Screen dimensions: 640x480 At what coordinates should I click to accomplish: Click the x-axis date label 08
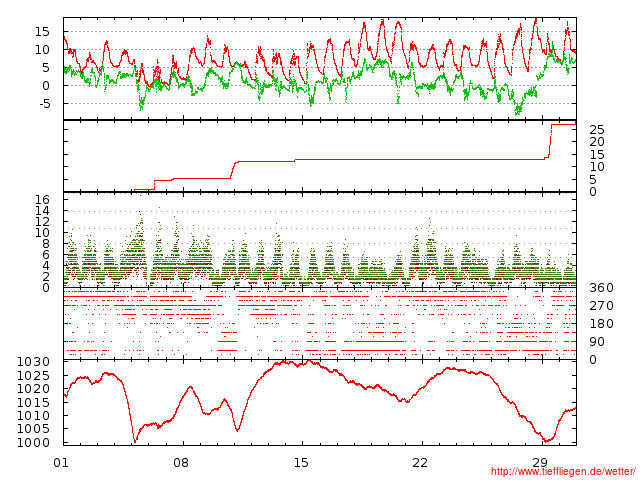(x=181, y=462)
